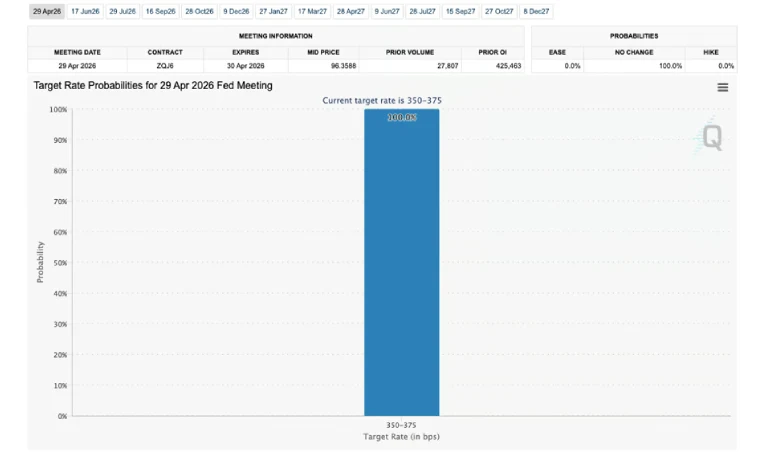Screen dimensions: 765x452
Task: Open the 29 Jul26 meeting tab
Action: coord(123,12)
